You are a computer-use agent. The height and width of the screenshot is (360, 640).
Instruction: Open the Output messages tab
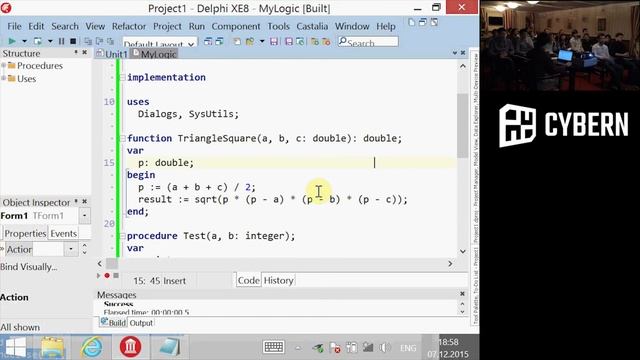[x=141, y=323]
